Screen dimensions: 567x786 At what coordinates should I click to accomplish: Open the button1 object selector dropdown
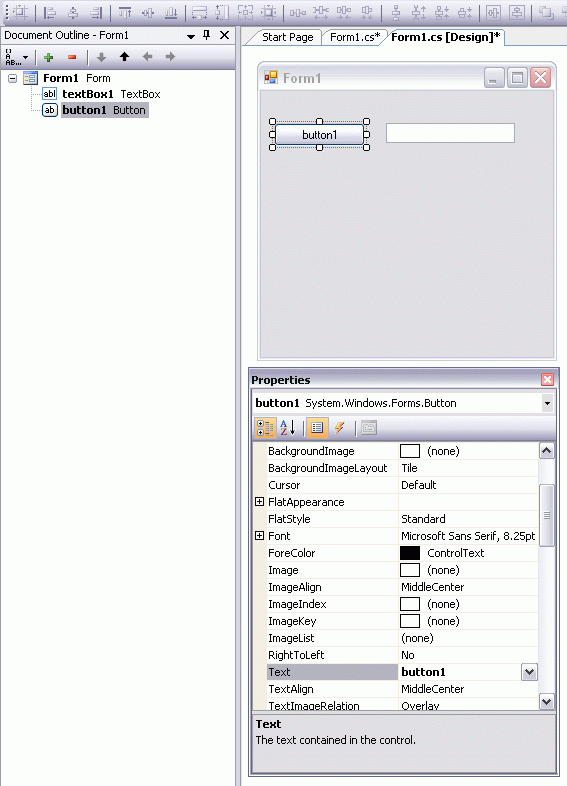tap(547, 403)
